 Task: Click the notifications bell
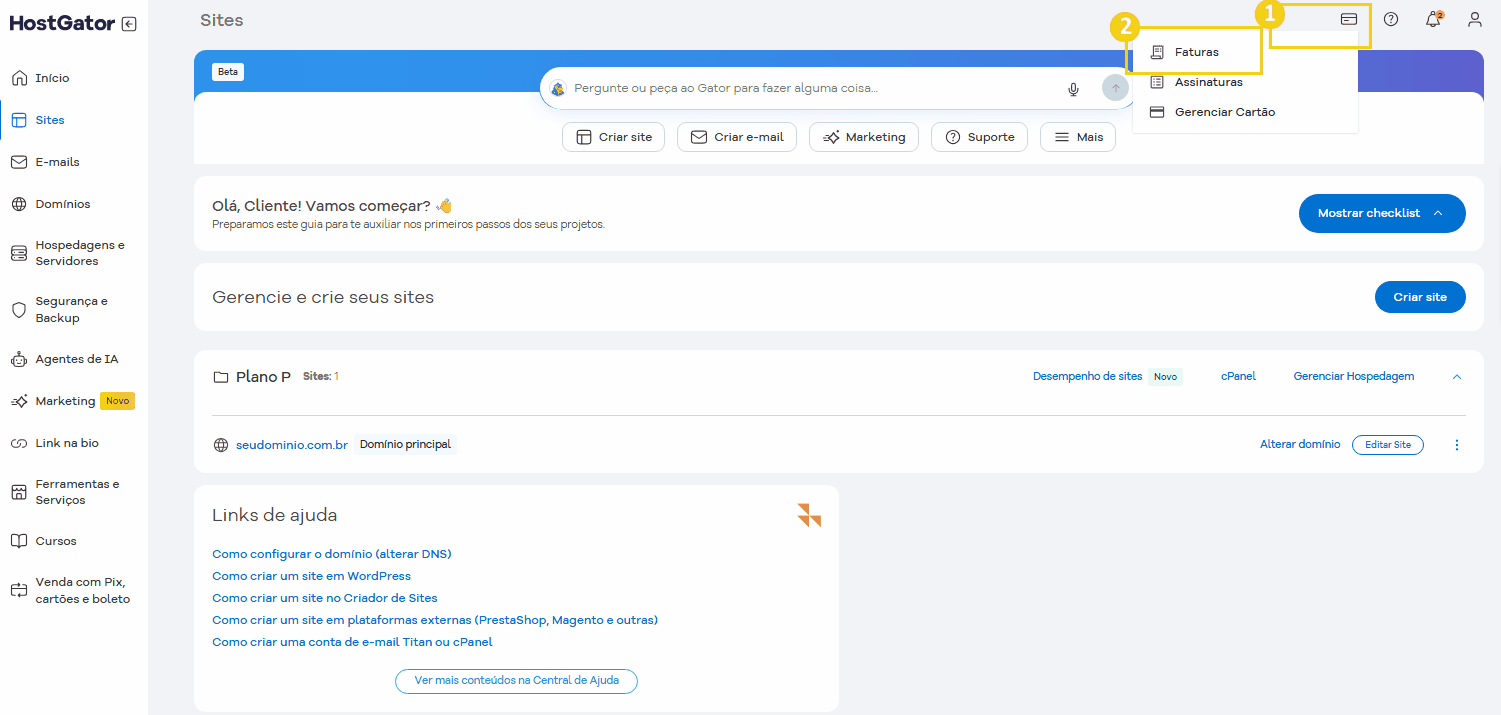(1433, 18)
